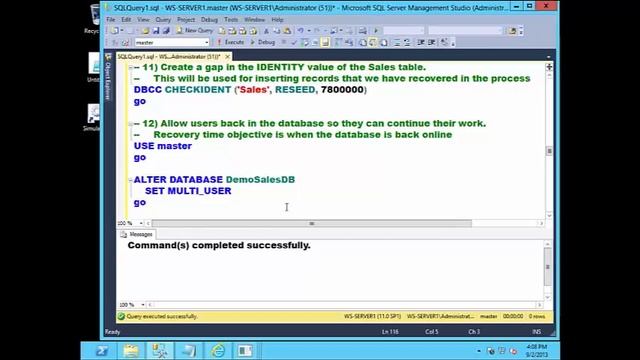Click the Undo arrow icon
Image resolution: width=640 pixels, height=360 pixels.
[301, 31]
